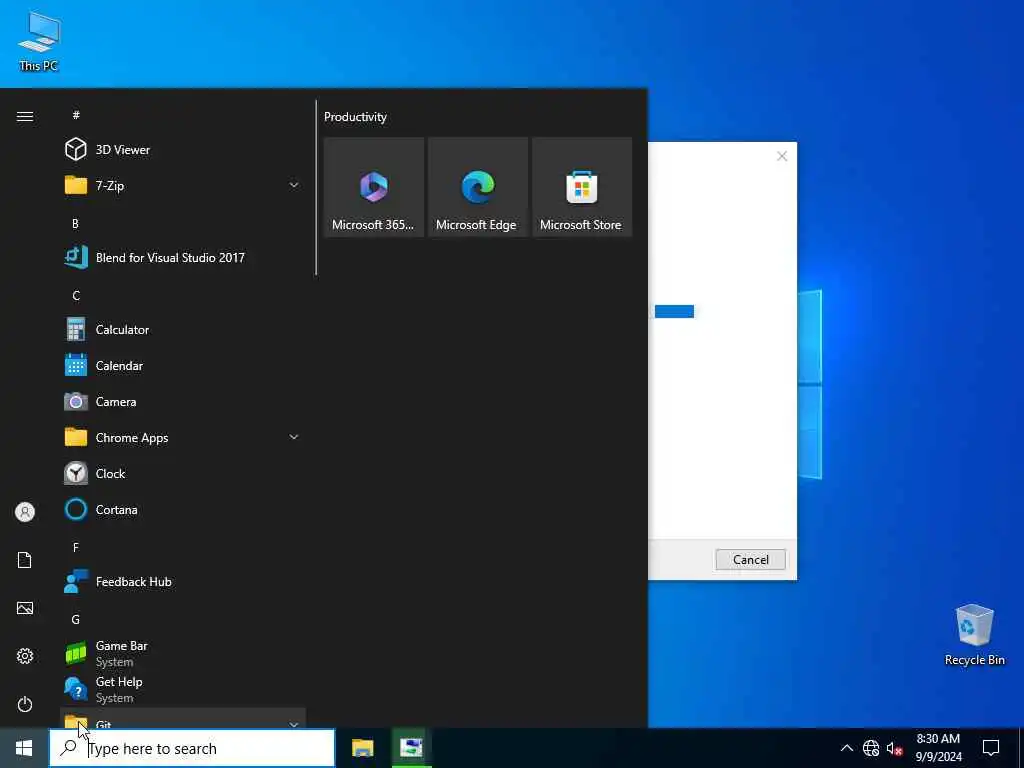The image size is (1024, 768).
Task: Show hidden system tray icons
Action: click(x=846, y=748)
